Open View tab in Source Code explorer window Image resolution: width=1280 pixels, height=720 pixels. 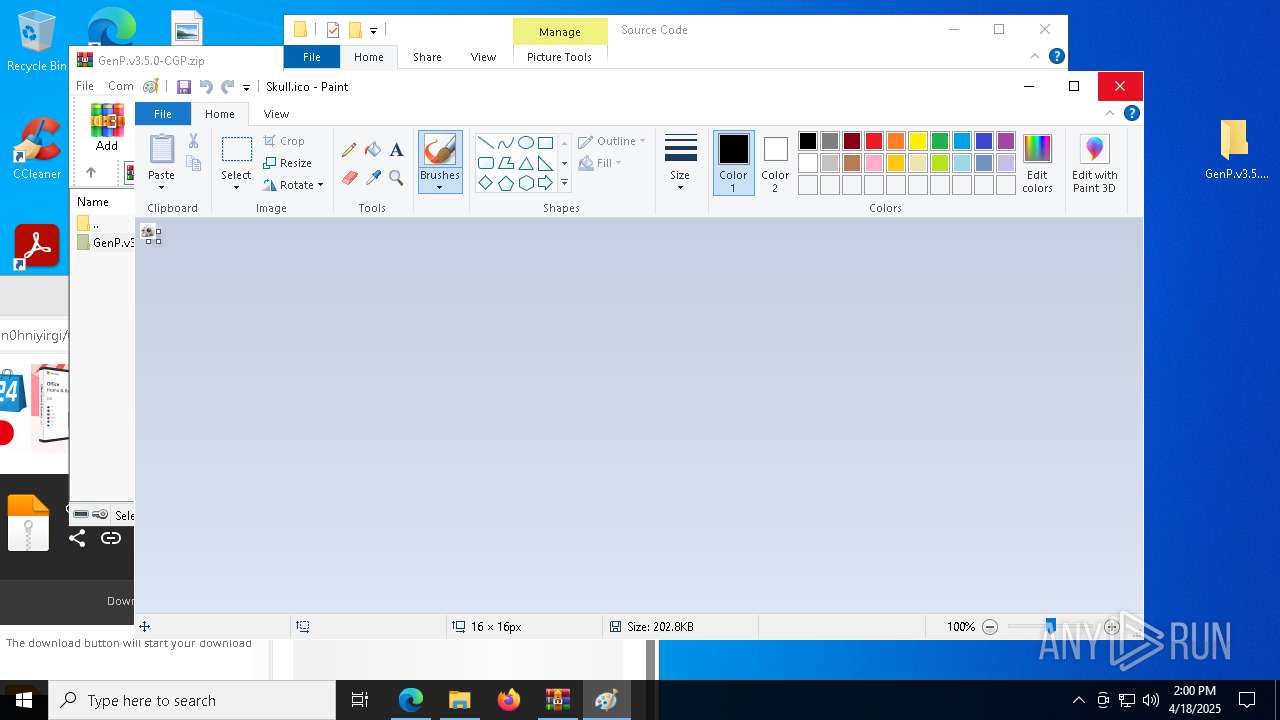483,57
